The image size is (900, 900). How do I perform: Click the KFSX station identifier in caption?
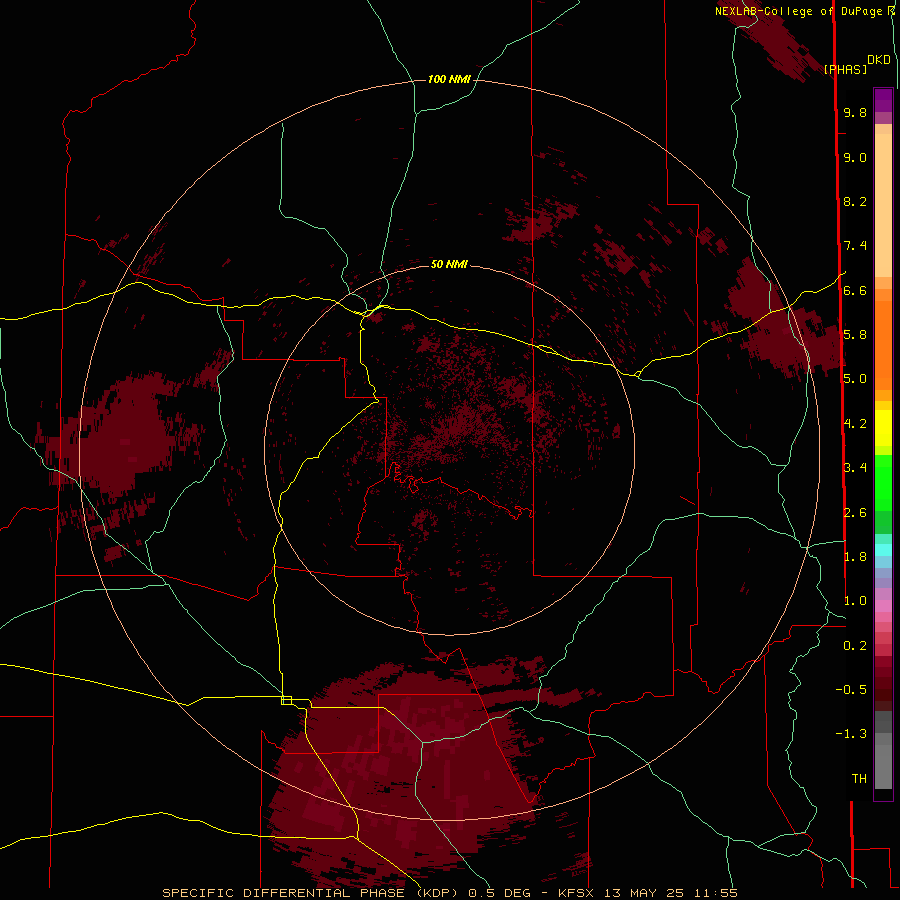pos(578,893)
